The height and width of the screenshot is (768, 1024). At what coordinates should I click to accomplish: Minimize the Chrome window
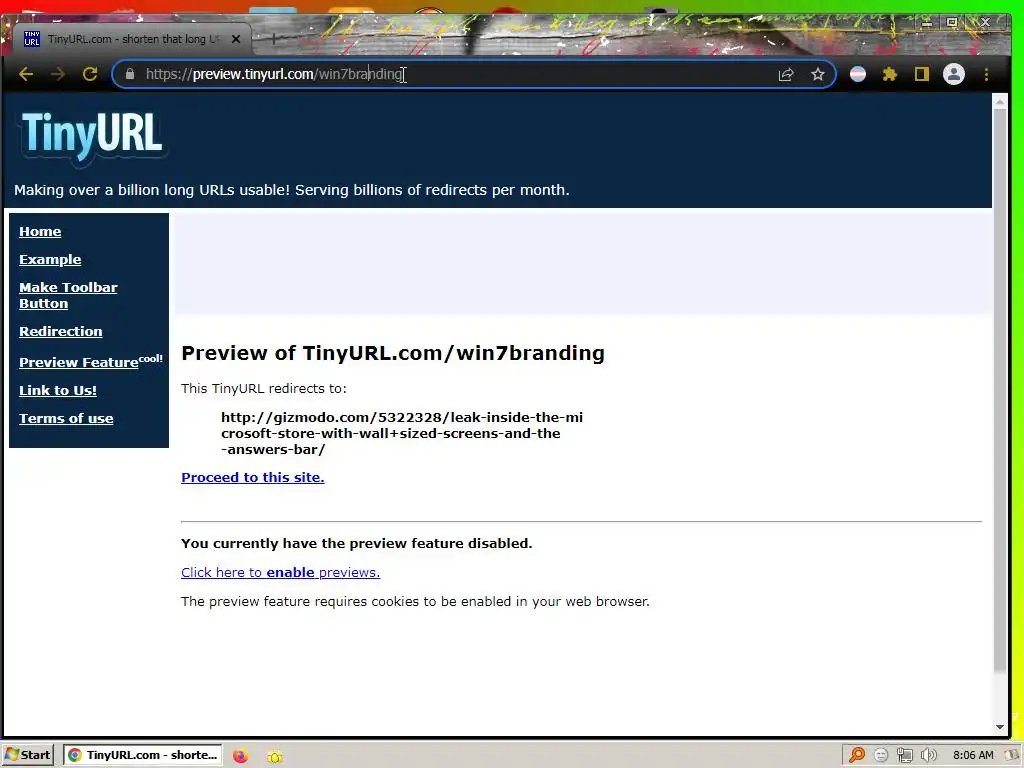click(x=927, y=22)
